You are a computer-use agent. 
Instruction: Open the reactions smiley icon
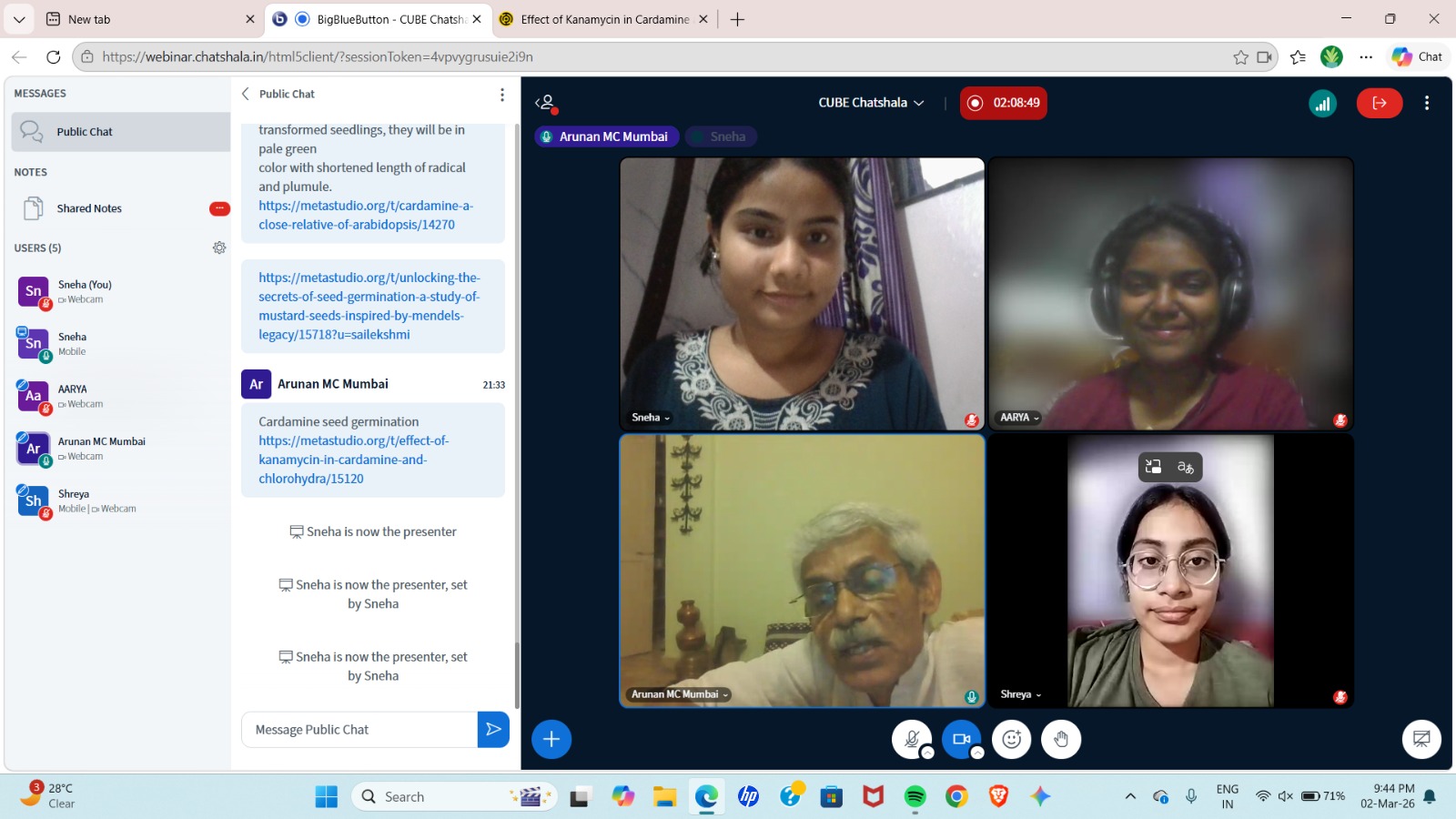1011,740
